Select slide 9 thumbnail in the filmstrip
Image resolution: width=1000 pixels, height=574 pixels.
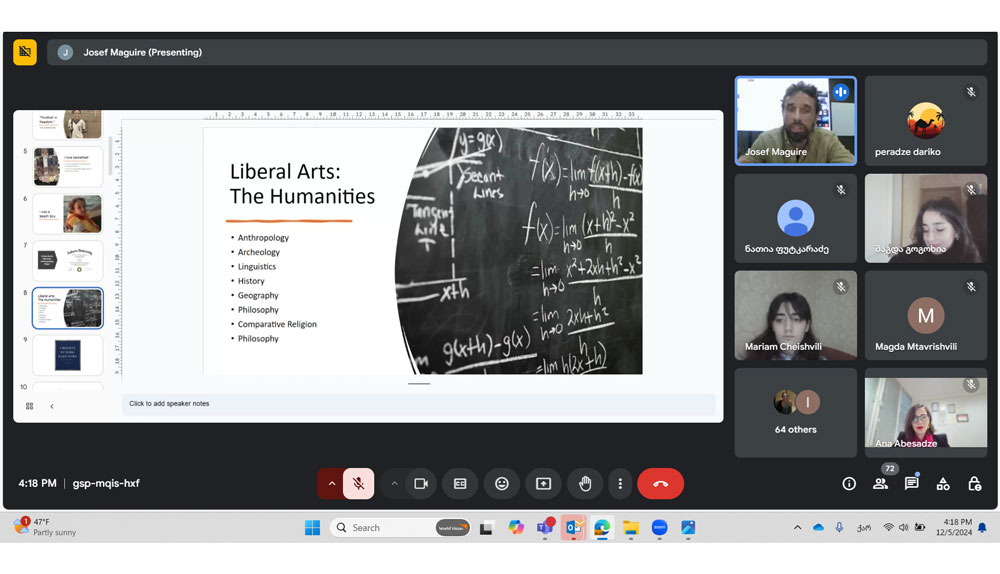pos(68,355)
